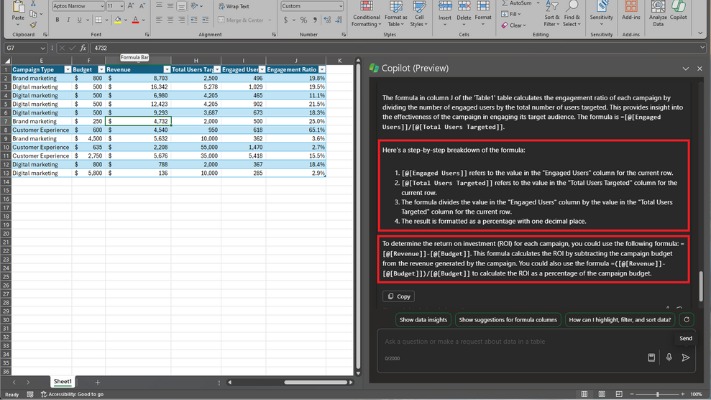
Task: Toggle underline formatting
Action: (79, 20)
